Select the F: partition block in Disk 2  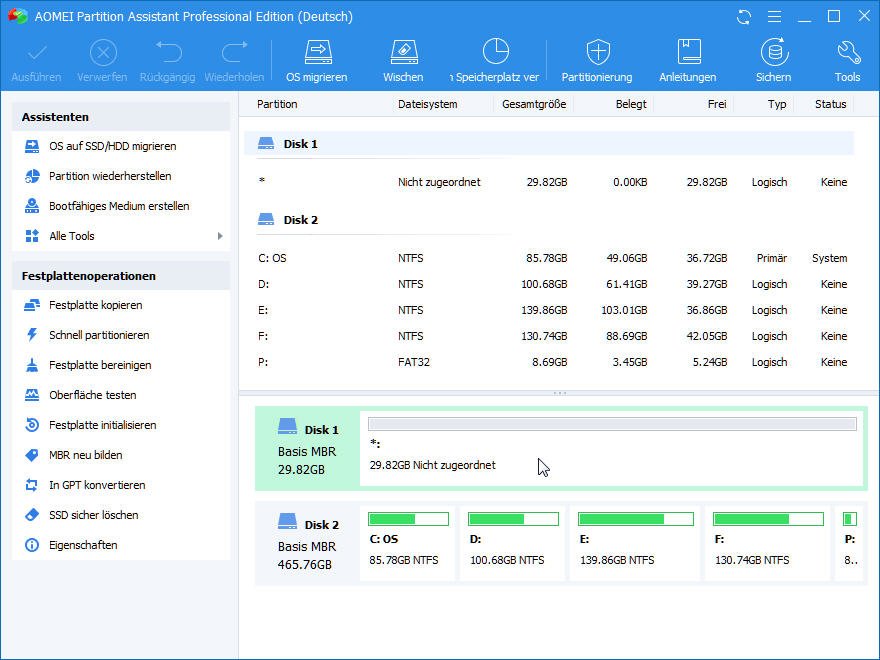[766, 544]
